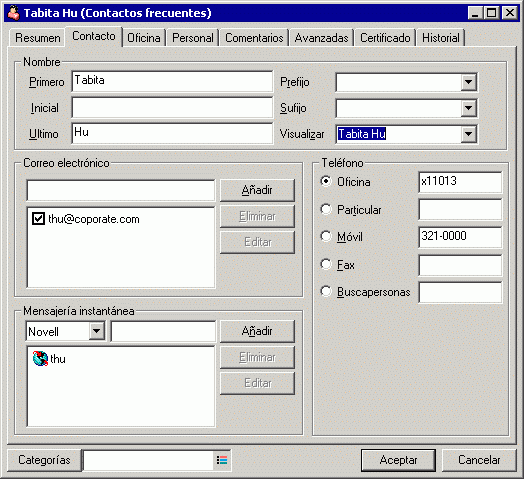Click the Visualizar field showing Tabita Hu

tap(399, 134)
